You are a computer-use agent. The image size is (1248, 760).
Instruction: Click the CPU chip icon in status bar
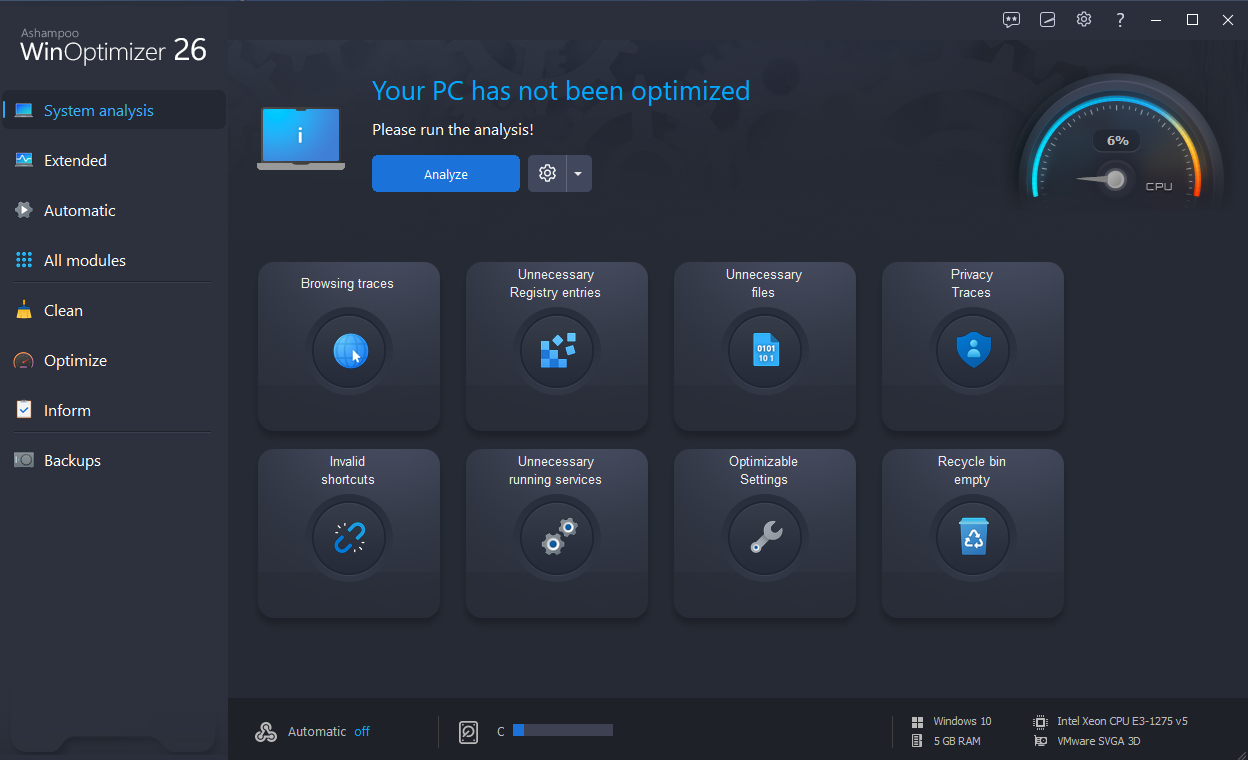coord(1040,721)
